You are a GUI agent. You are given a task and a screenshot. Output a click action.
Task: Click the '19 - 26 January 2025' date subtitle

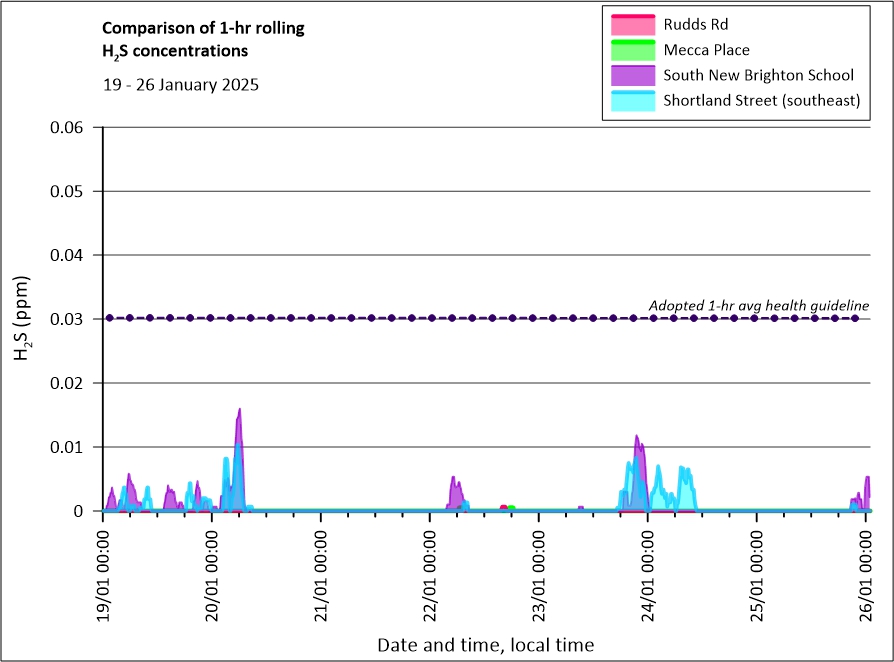coord(181,85)
